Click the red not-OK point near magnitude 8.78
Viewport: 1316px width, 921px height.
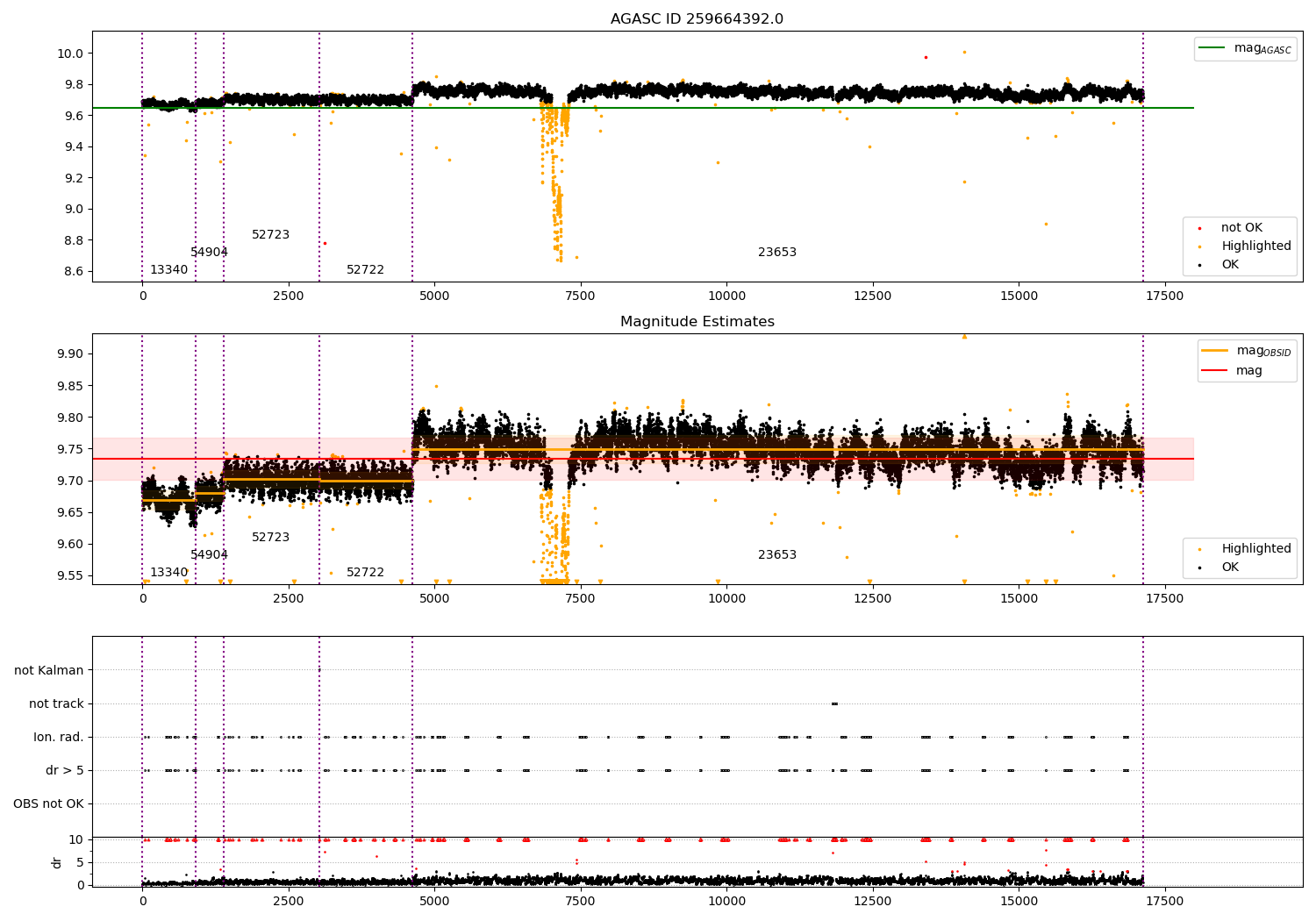coord(325,243)
